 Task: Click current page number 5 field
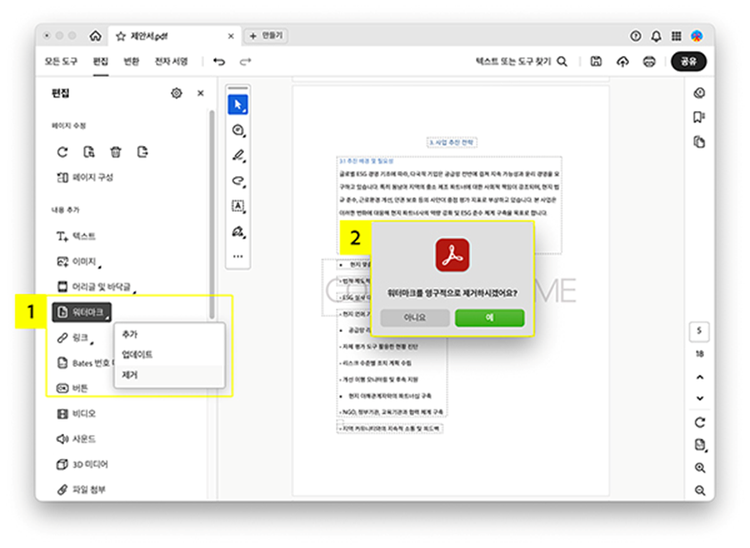[699, 331]
